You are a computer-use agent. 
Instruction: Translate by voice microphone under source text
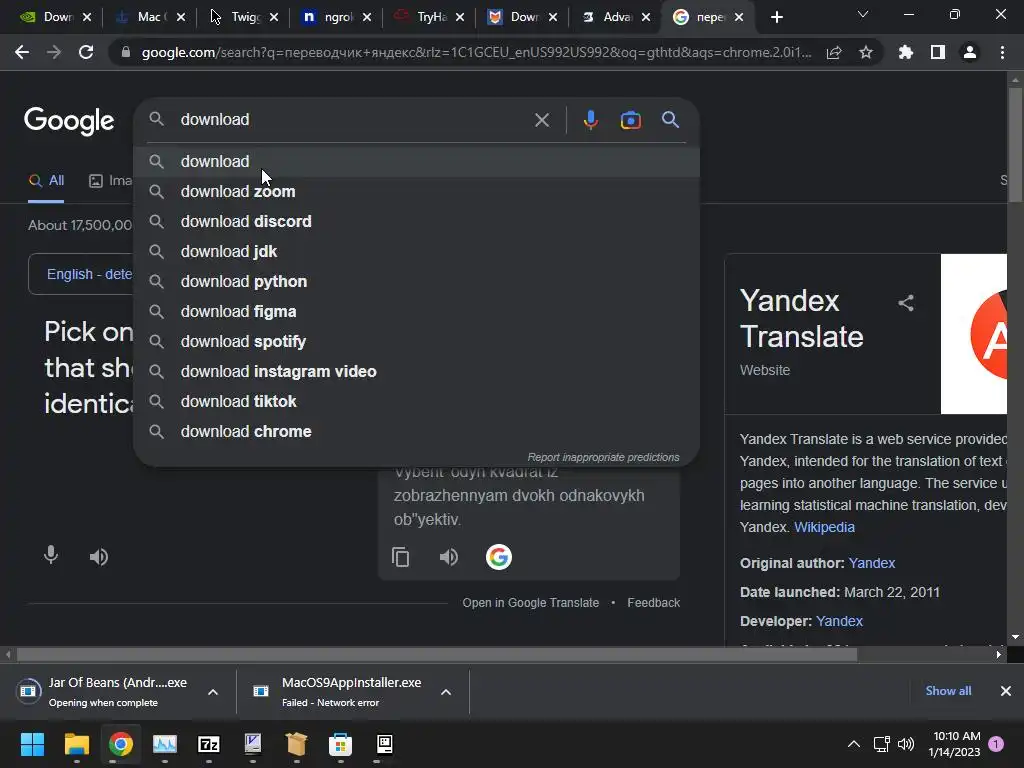[x=50, y=556]
